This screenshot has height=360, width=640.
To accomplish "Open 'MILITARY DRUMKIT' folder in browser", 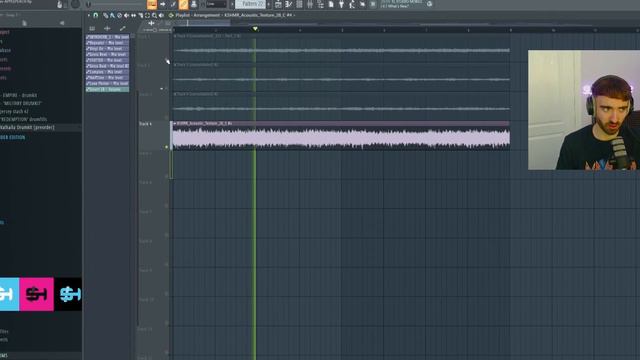I will pos(22,103).
